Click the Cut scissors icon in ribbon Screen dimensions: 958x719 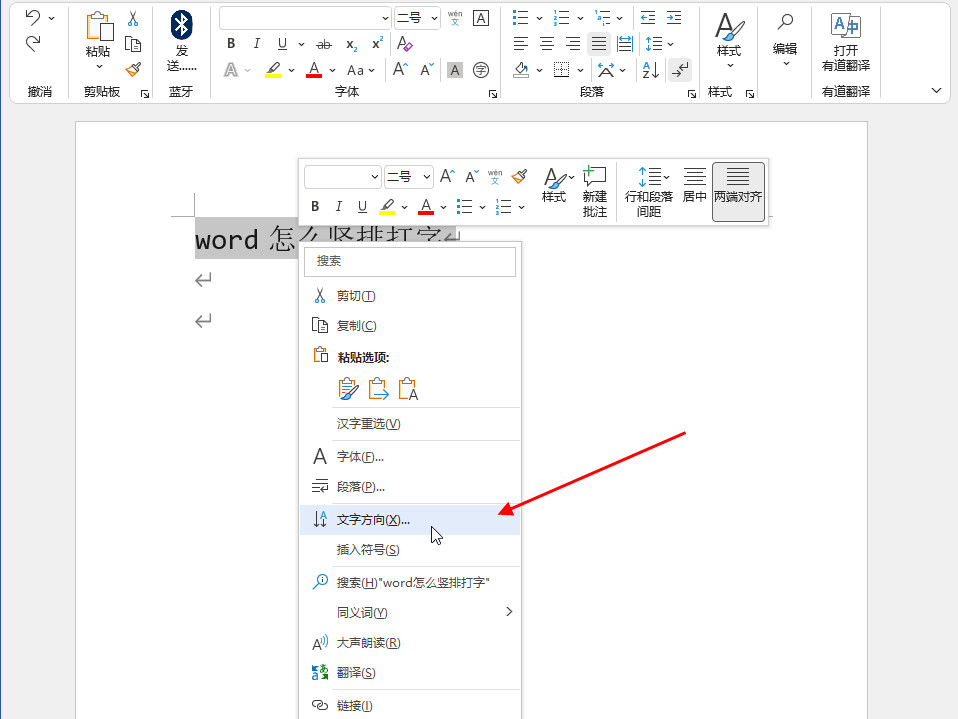coord(133,18)
